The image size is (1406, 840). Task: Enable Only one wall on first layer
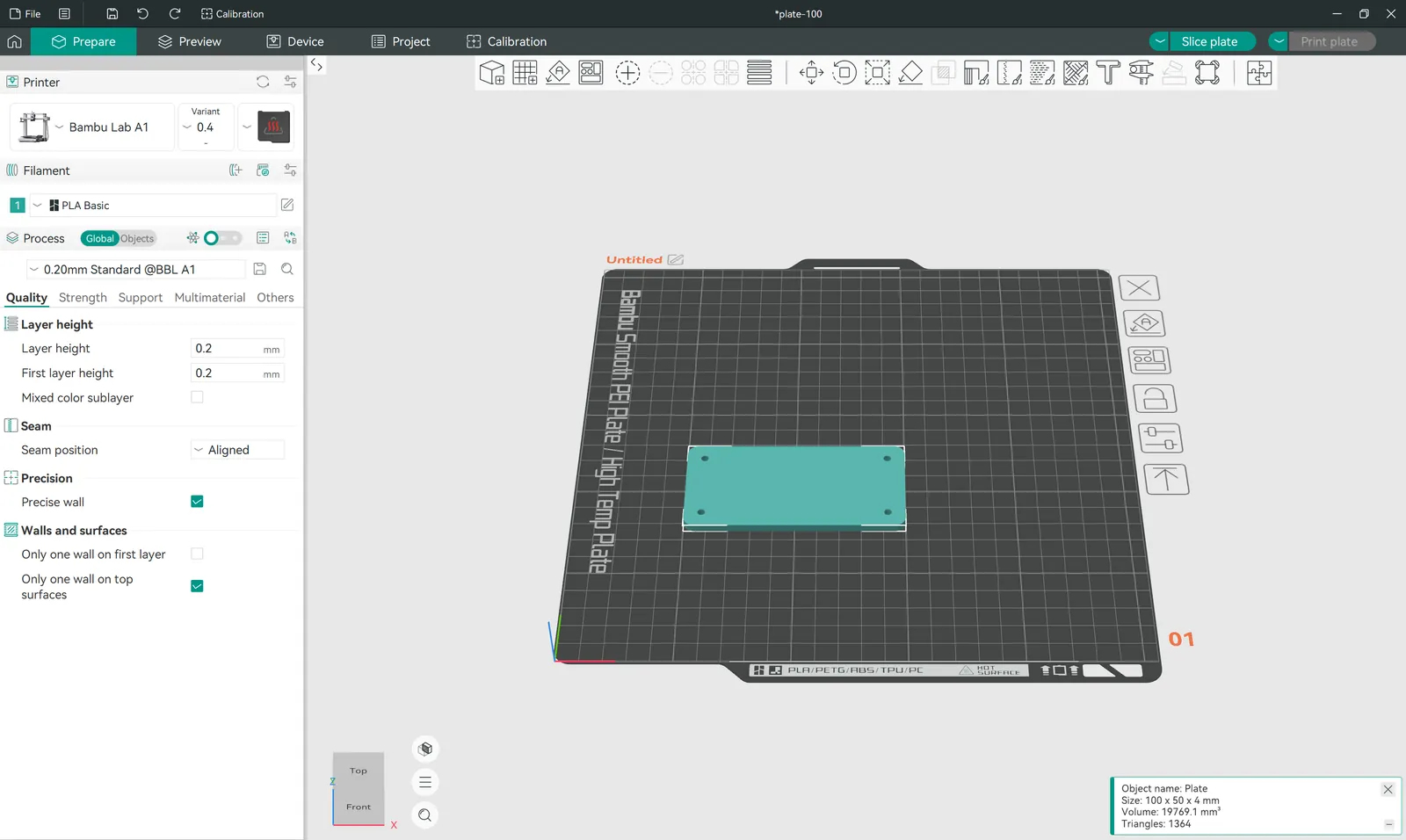(197, 554)
